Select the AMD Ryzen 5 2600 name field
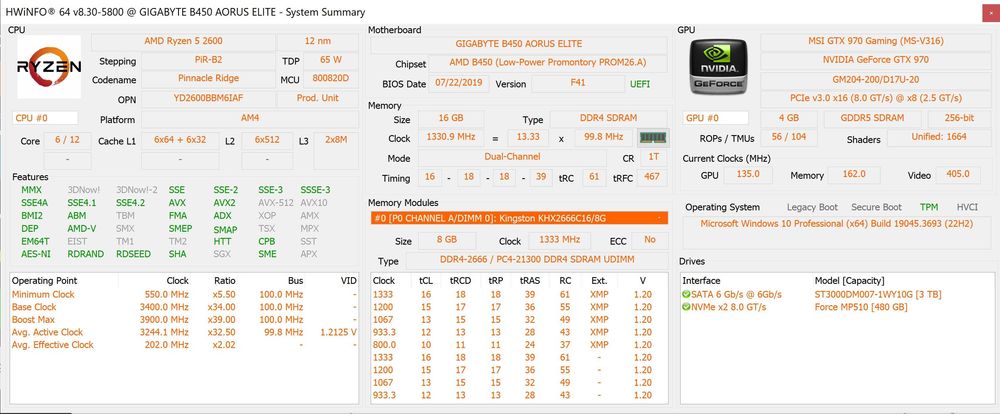This screenshot has height=414, width=1000. 183,41
